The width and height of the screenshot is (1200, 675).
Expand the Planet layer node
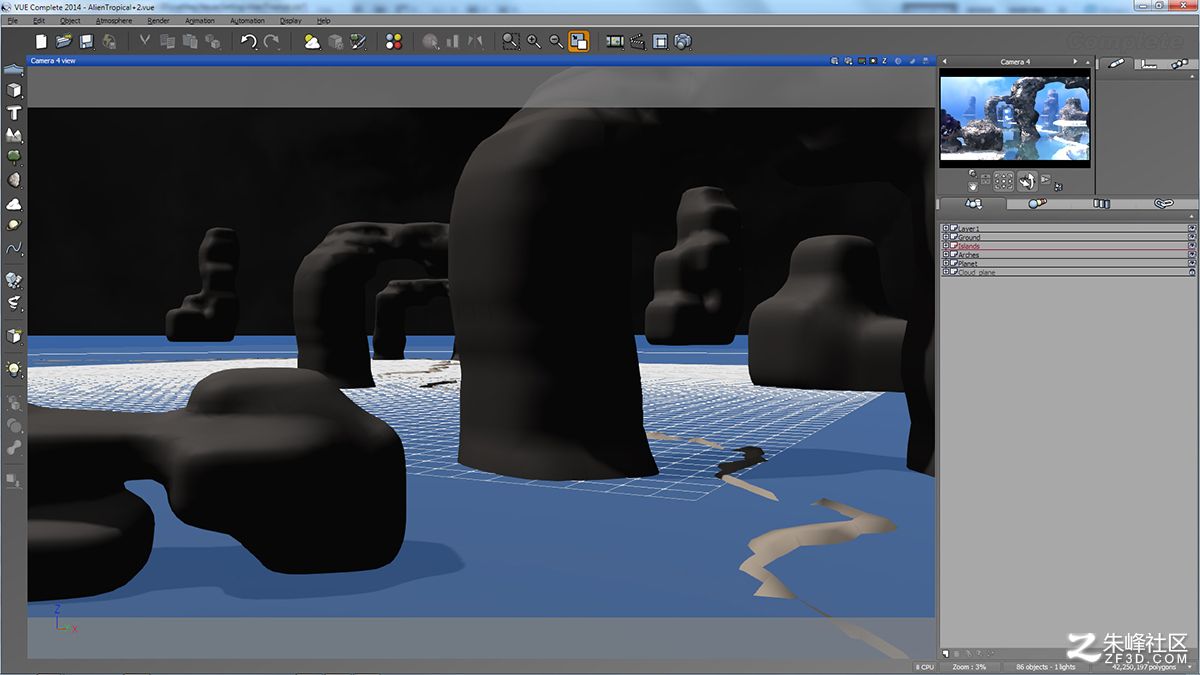point(945,263)
